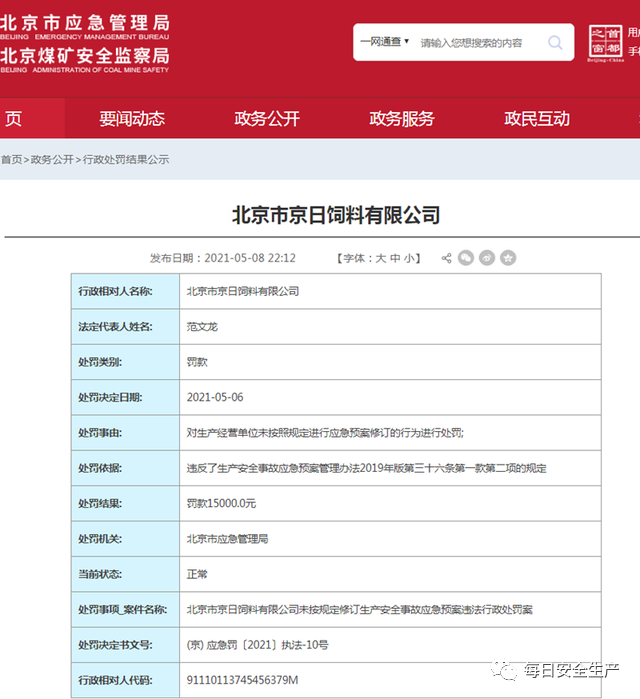Viewport: 640px width, 699px height.
Task: Click the 法定代表人姓名 label cell
Action: [125, 327]
